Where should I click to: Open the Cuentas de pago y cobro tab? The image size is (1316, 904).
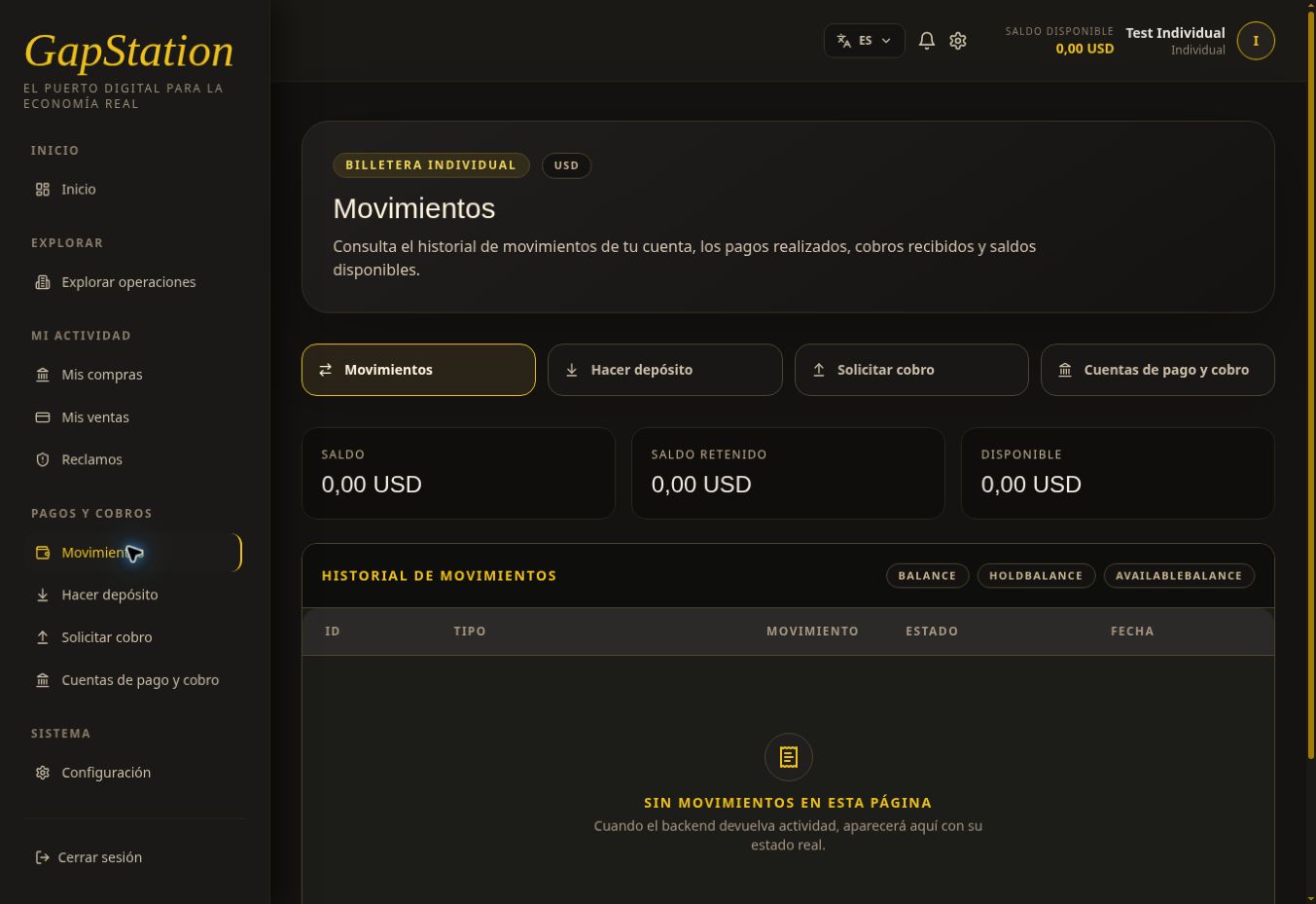pyautogui.click(x=1157, y=370)
